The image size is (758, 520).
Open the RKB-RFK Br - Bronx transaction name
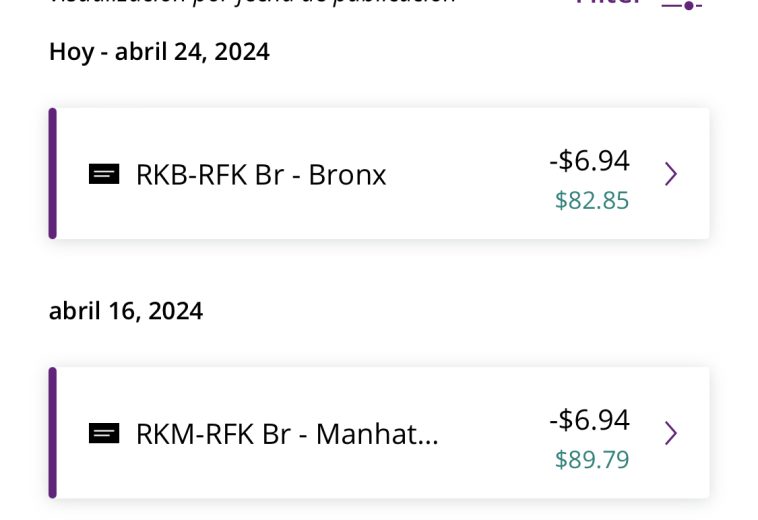click(261, 174)
